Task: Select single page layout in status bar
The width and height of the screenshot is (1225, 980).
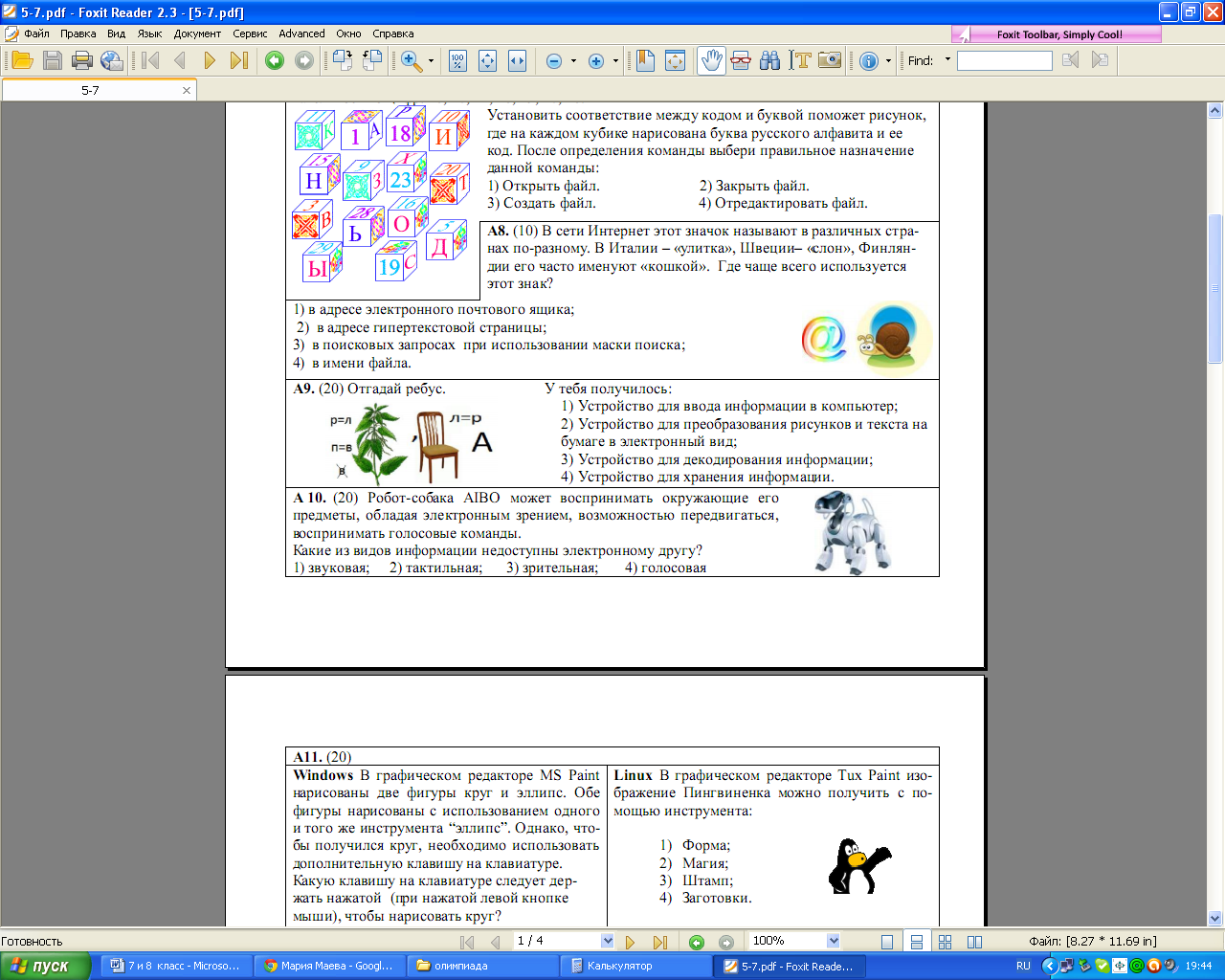Action: pos(887,942)
